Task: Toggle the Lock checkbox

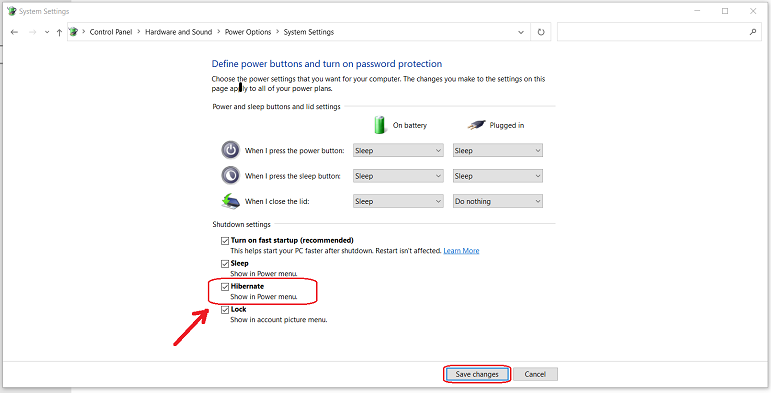Action: coord(225,310)
